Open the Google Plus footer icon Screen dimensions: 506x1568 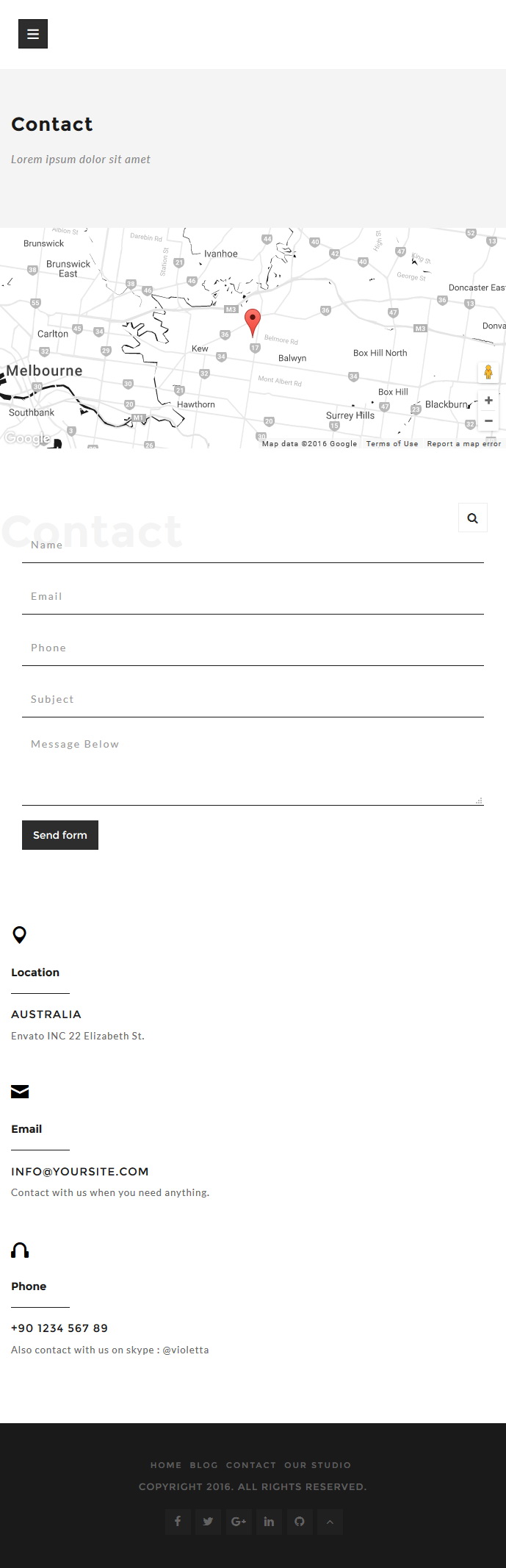point(239,1521)
